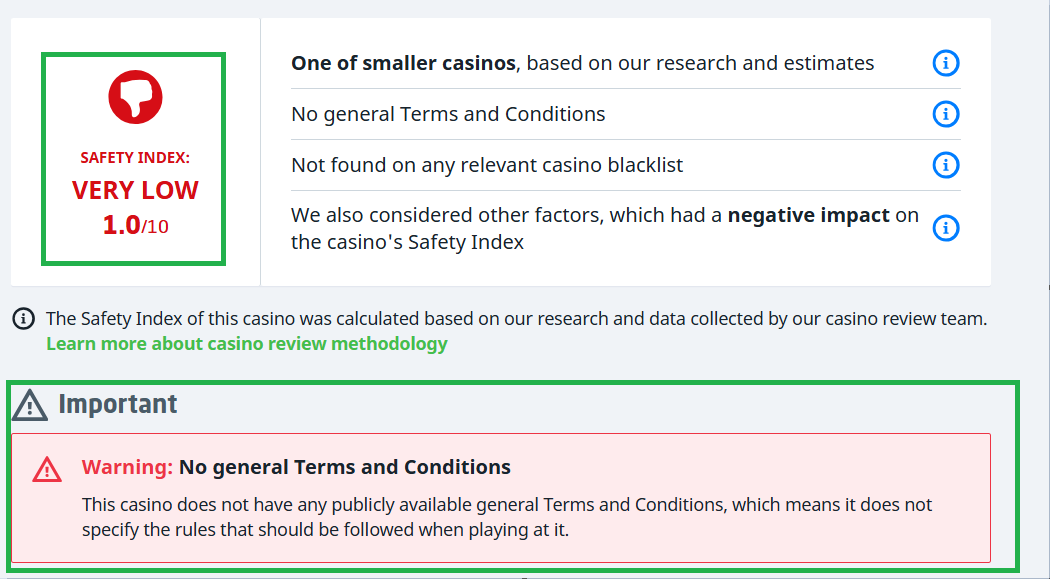Screen dimensions: 1050x579
Task: Click the Important section heading
Action: (x=117, y=404)
